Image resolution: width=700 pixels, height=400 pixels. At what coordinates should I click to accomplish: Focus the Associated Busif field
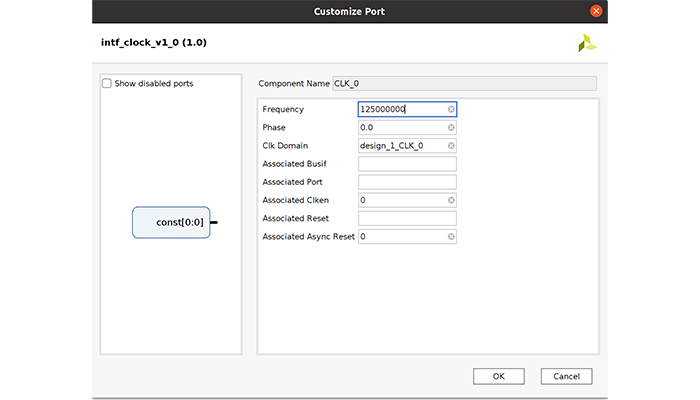(407, 164)
